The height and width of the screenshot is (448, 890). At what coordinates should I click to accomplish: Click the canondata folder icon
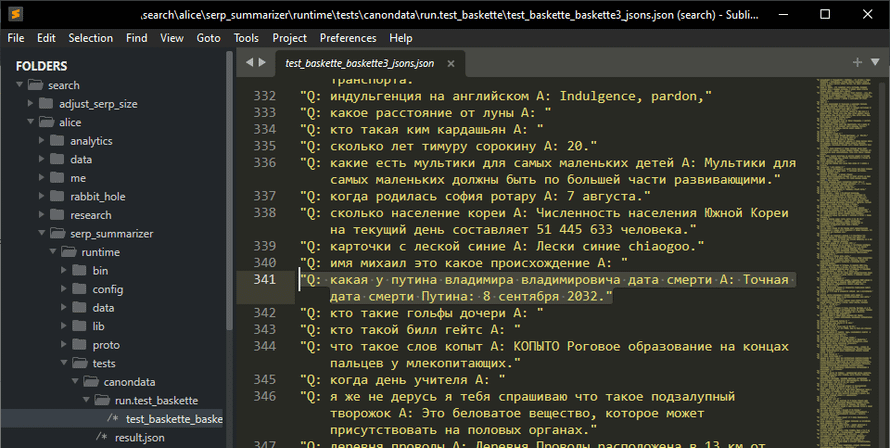pyautogui.click(x=91, y=382)
